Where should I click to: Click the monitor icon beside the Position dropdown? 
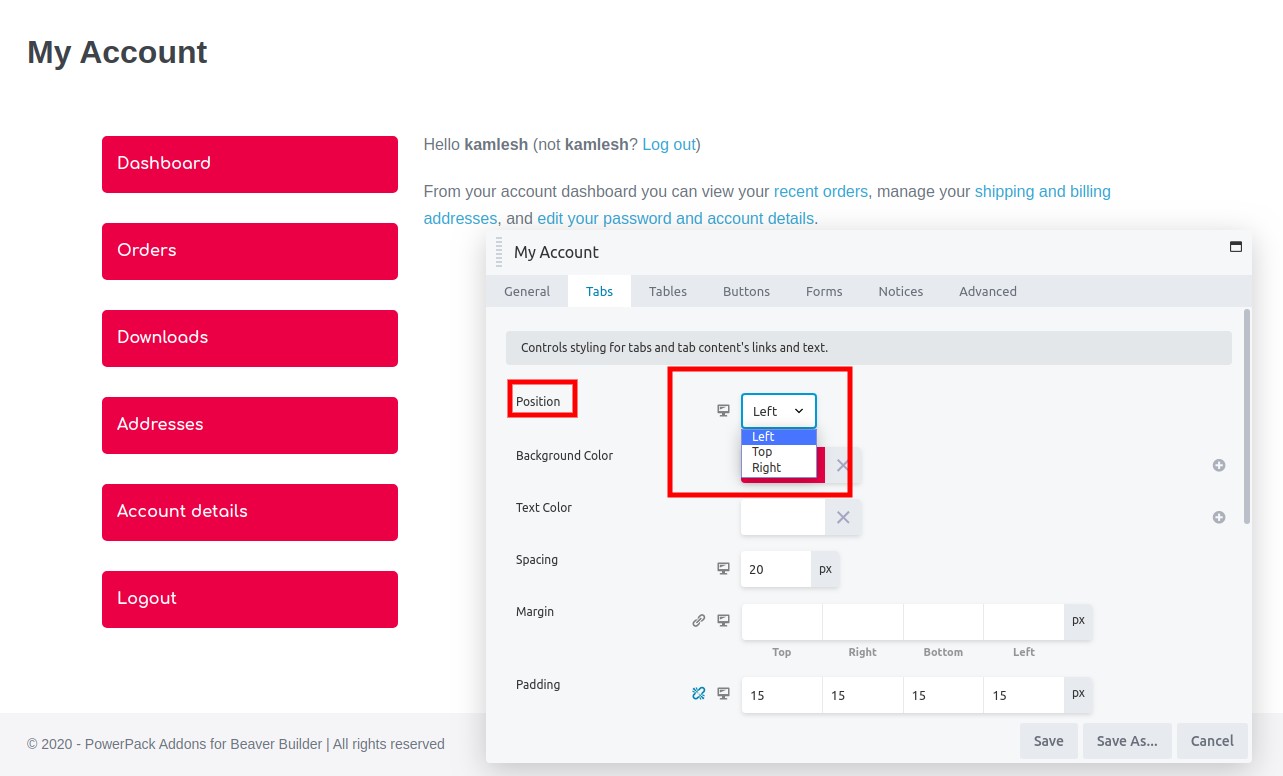tap(723, 409)
